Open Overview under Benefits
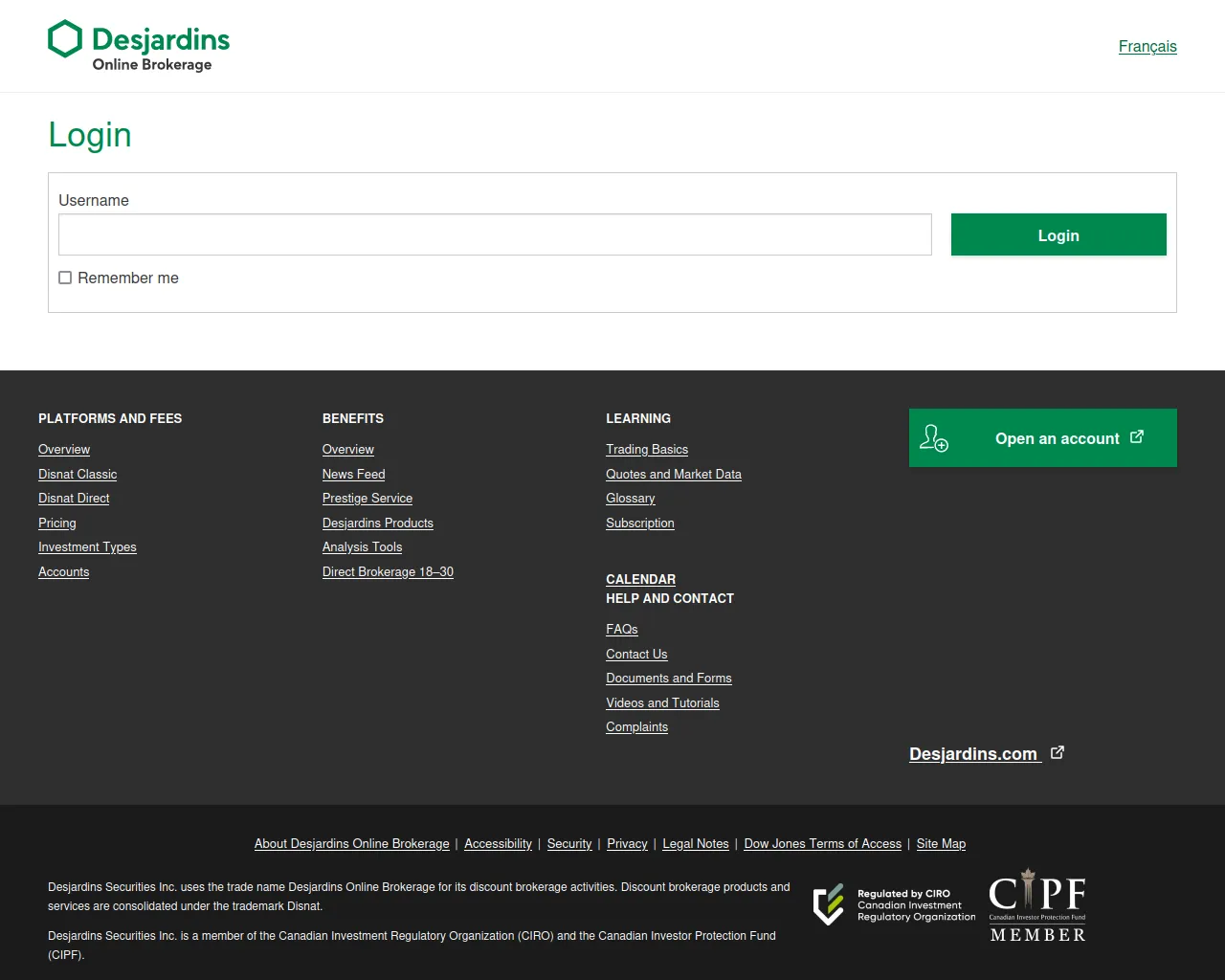Viewport: 1225px width, 980px height. click(x=348, y=449)
